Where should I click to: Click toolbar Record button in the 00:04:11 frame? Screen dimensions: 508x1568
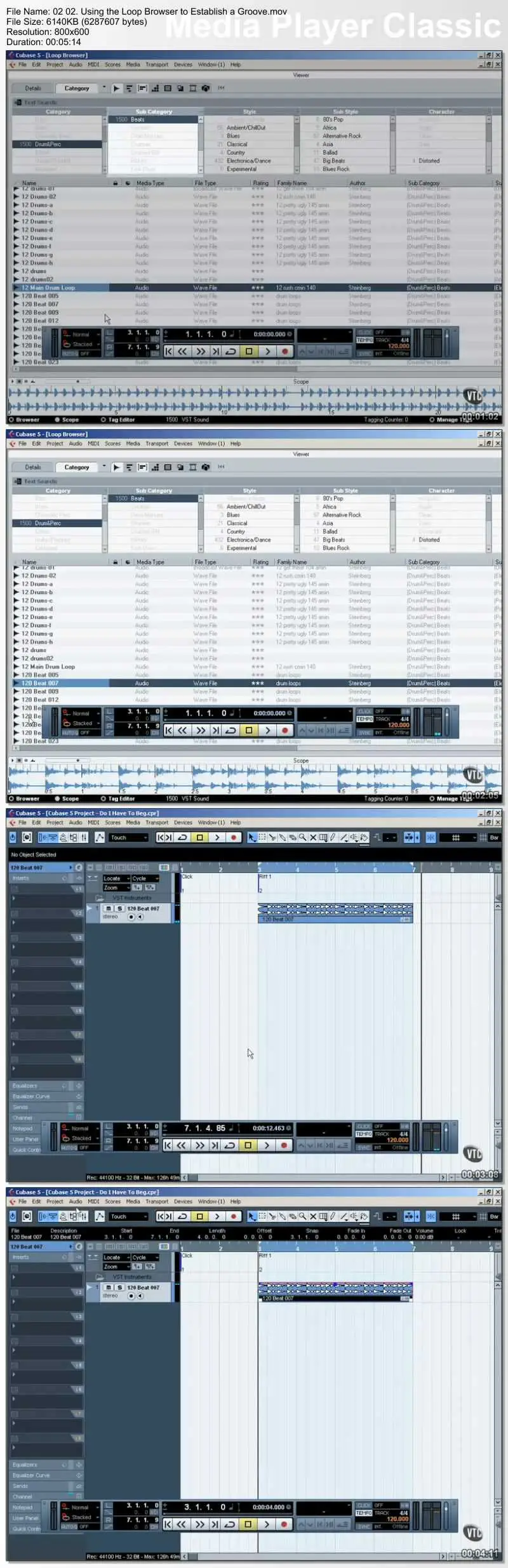pos(234,1216)
